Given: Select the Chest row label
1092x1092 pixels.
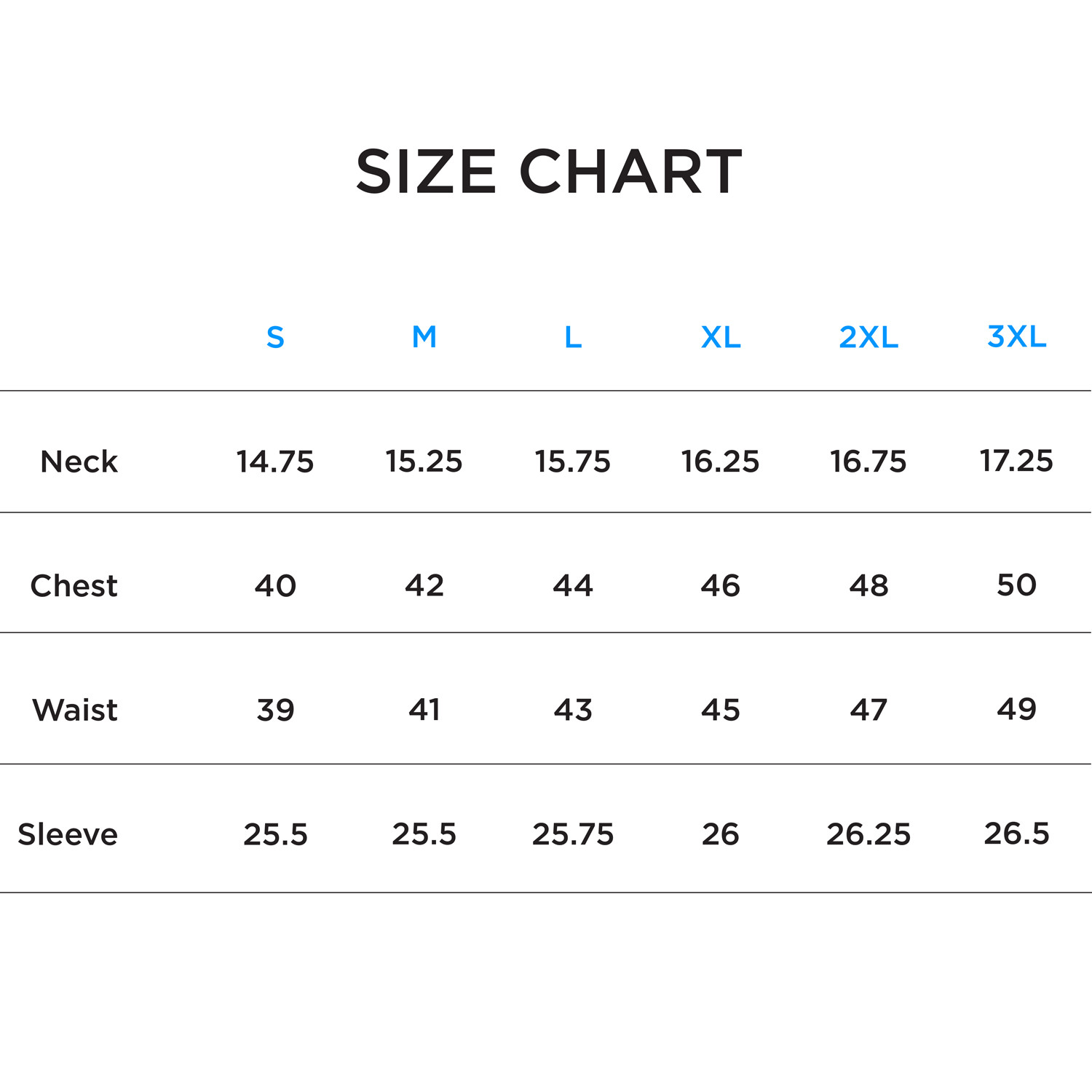Looking at the screenshot, I should tap(74, 586).
